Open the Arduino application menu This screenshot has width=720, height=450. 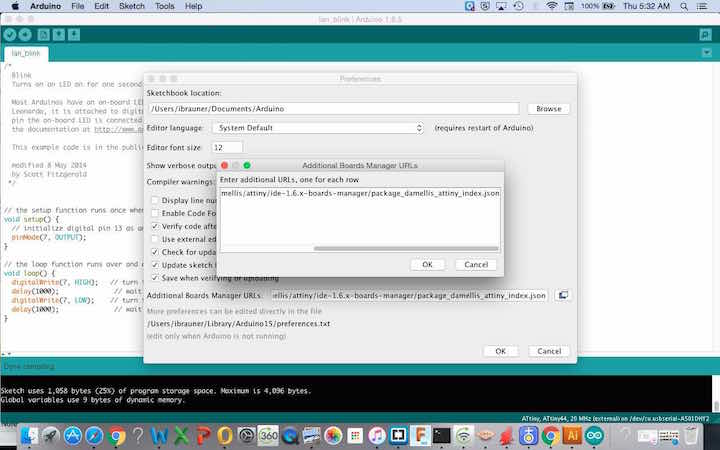(45, 6)
